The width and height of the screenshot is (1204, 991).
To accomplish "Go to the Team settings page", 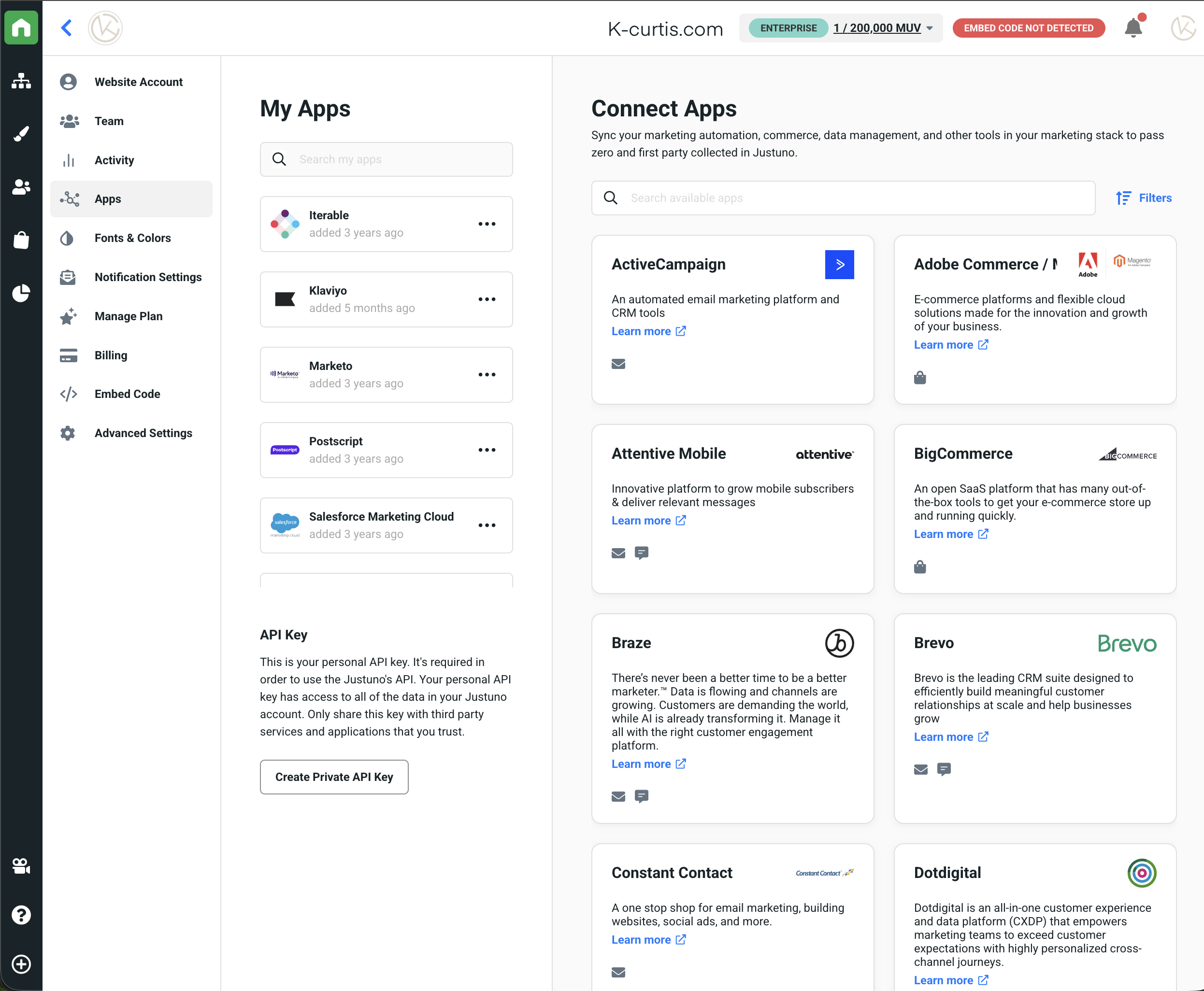I will click(x=131, y=121).
